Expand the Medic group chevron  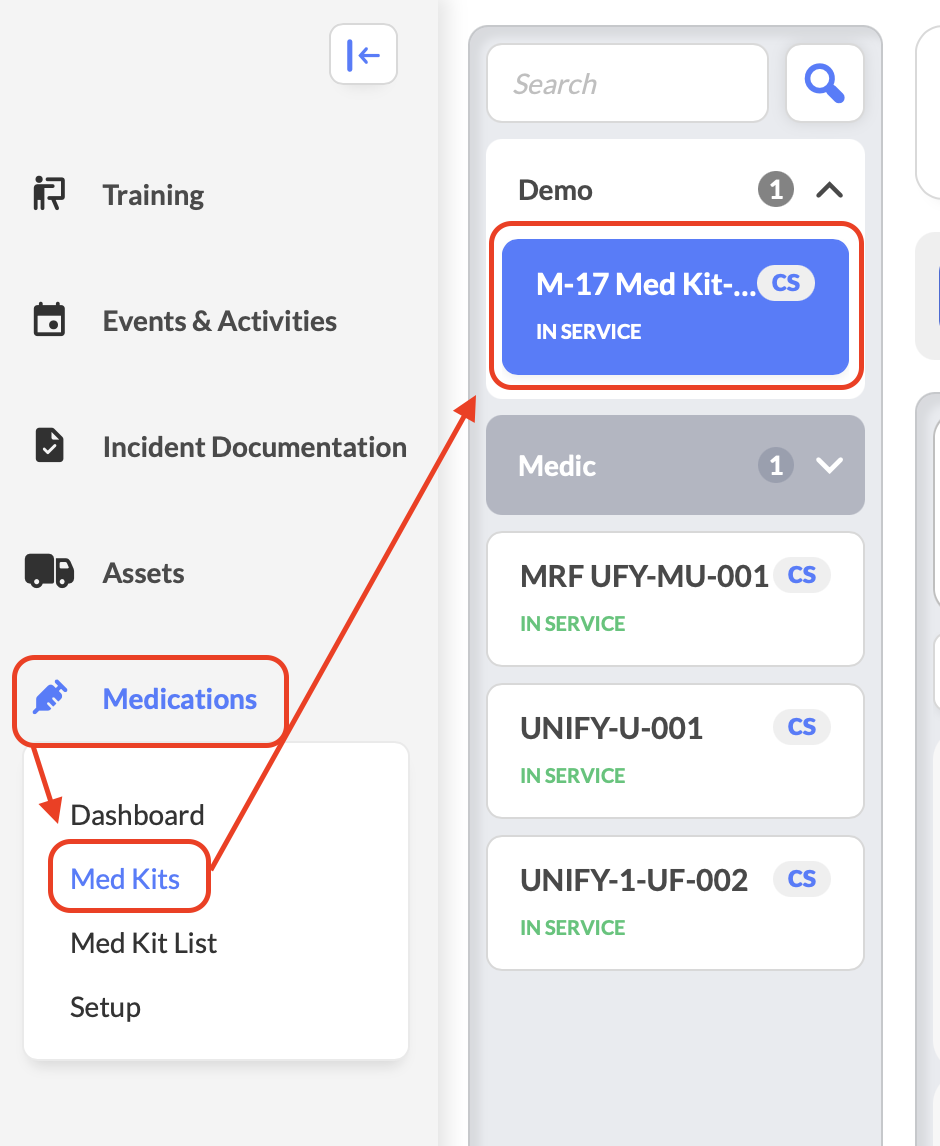[x=829, y=465]
